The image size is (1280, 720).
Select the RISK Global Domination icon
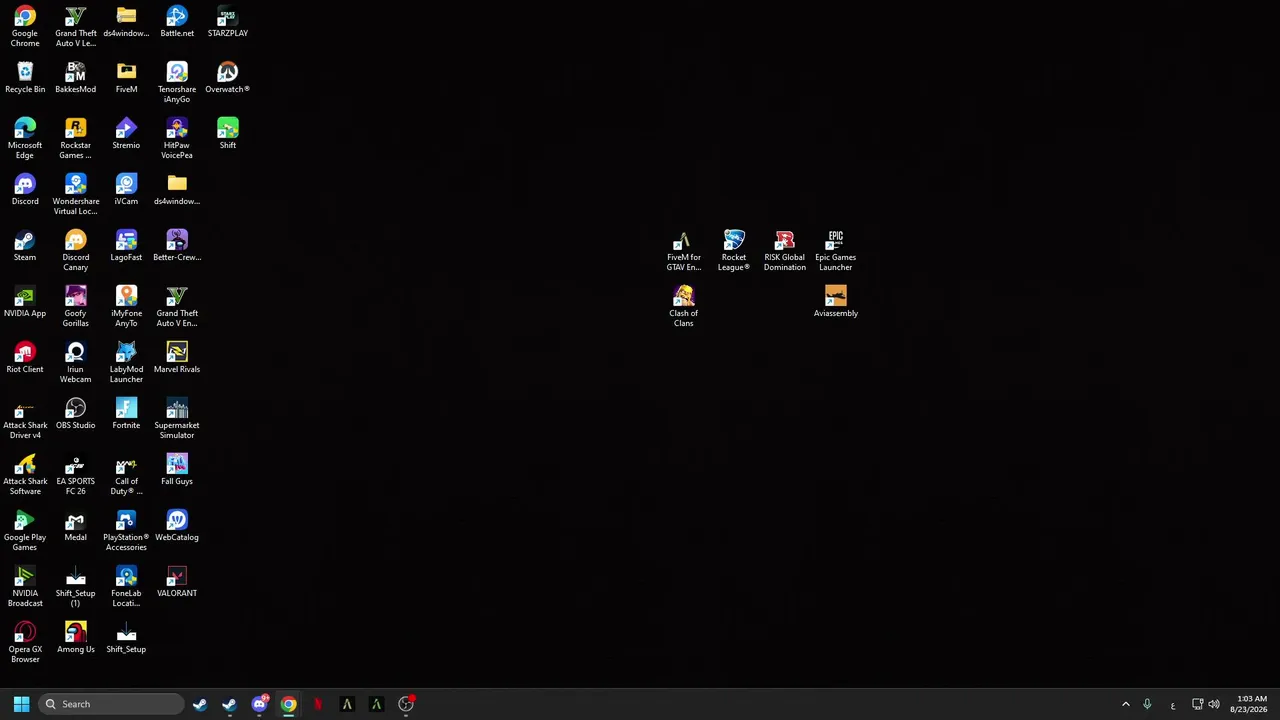pyautogui.click(x=785, y=251)
